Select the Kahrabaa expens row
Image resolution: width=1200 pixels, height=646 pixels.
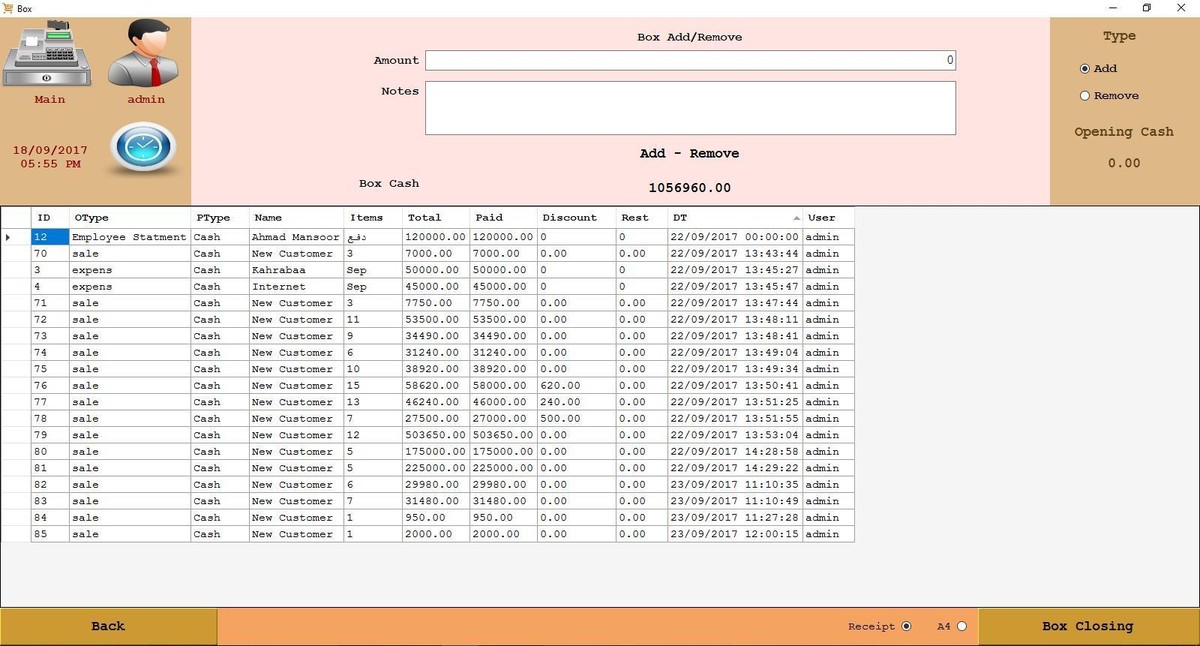click(x=278, y=270)
